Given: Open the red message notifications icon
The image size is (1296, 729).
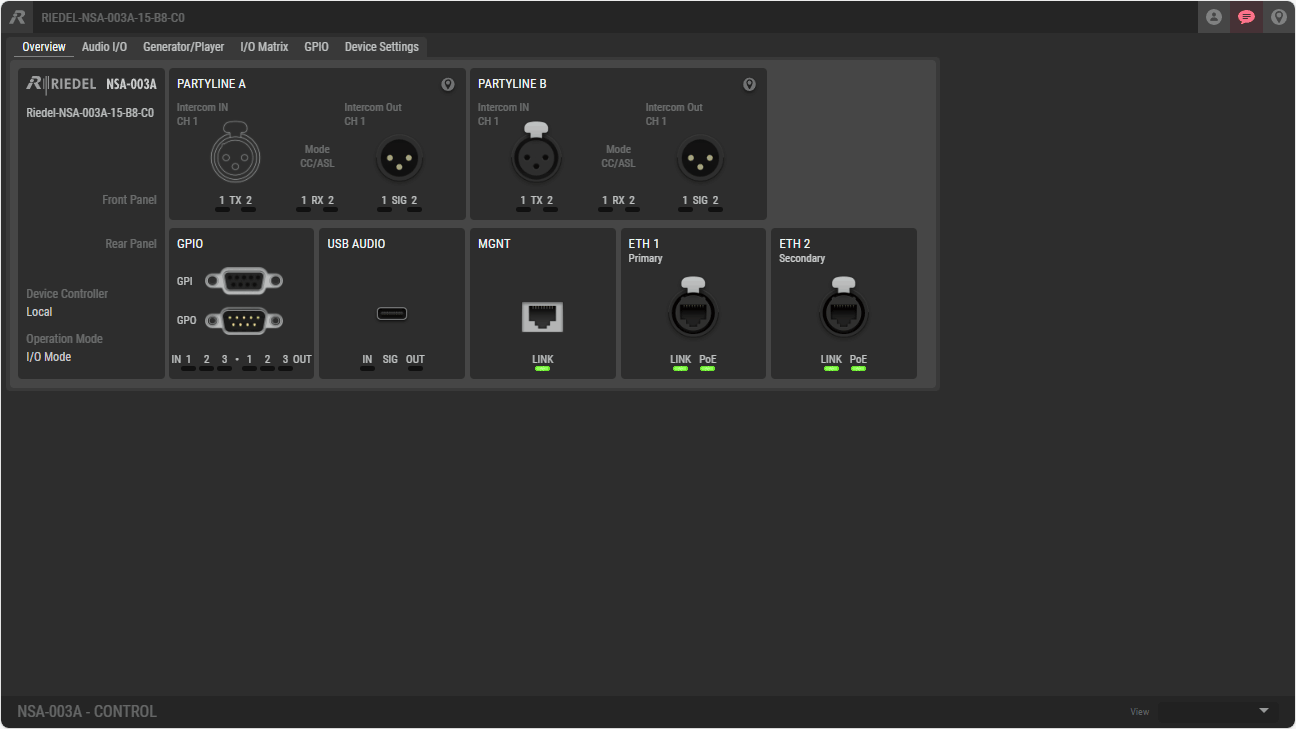Looking at the screenshot, I should (x=1246, y=17).
